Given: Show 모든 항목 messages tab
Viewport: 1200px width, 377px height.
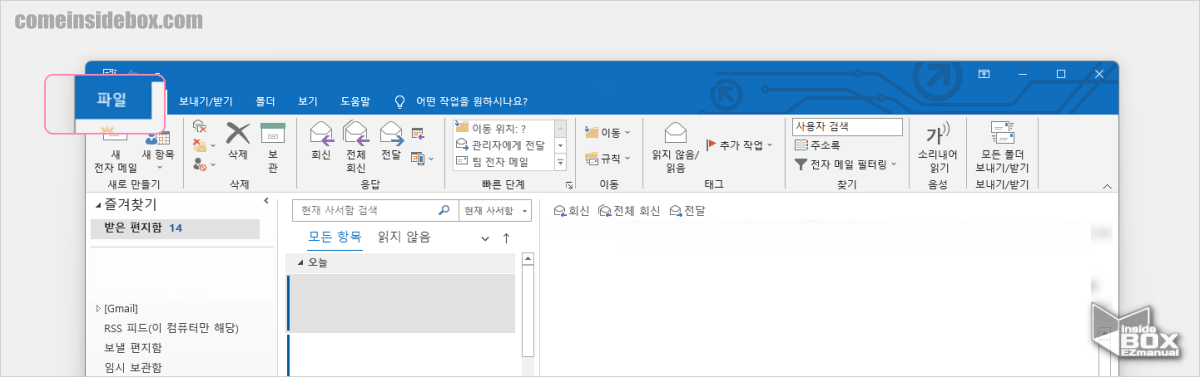Looking at the screenshot, I should 334,237.
